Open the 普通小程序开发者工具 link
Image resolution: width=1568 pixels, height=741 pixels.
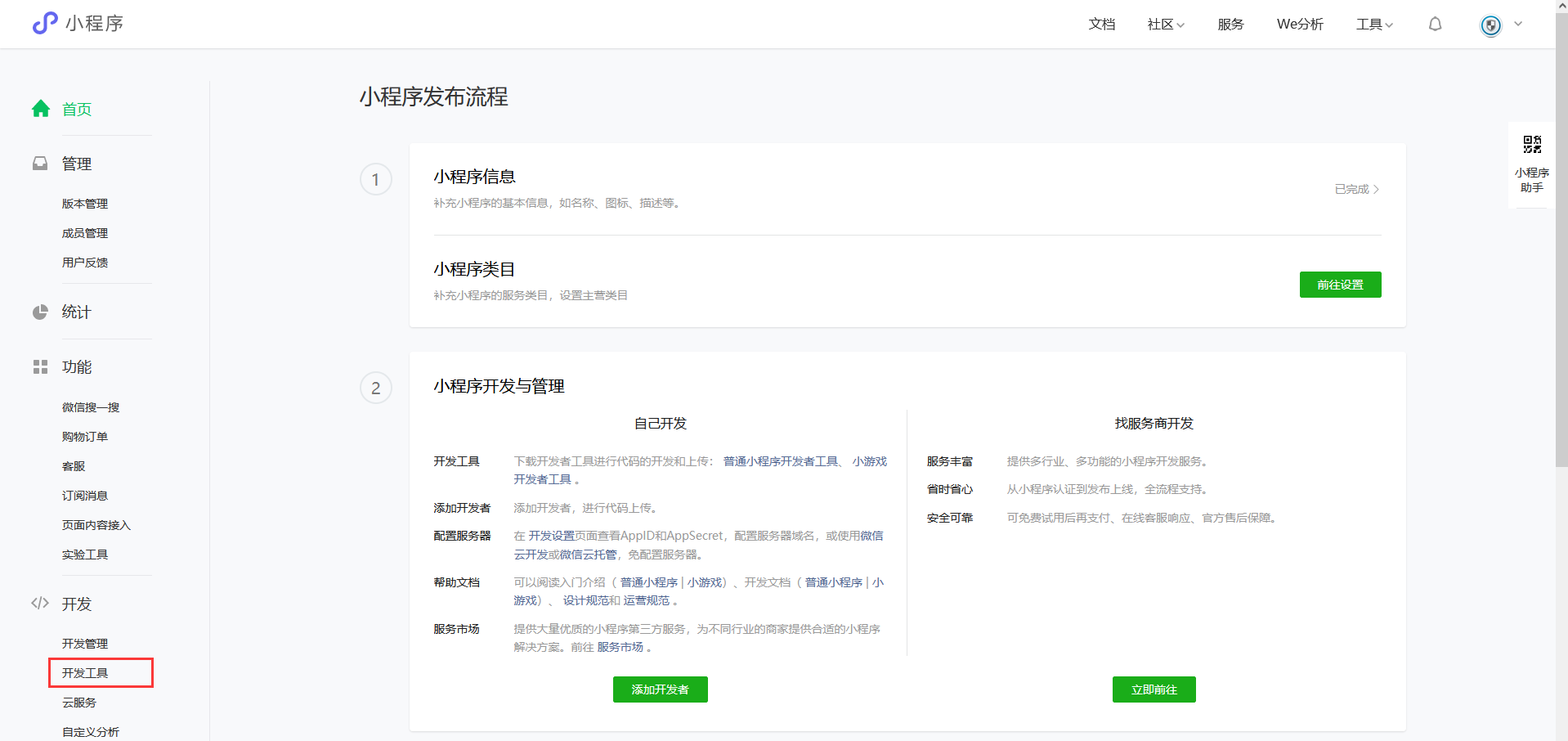pyautogui.click(x=781, y=461)
